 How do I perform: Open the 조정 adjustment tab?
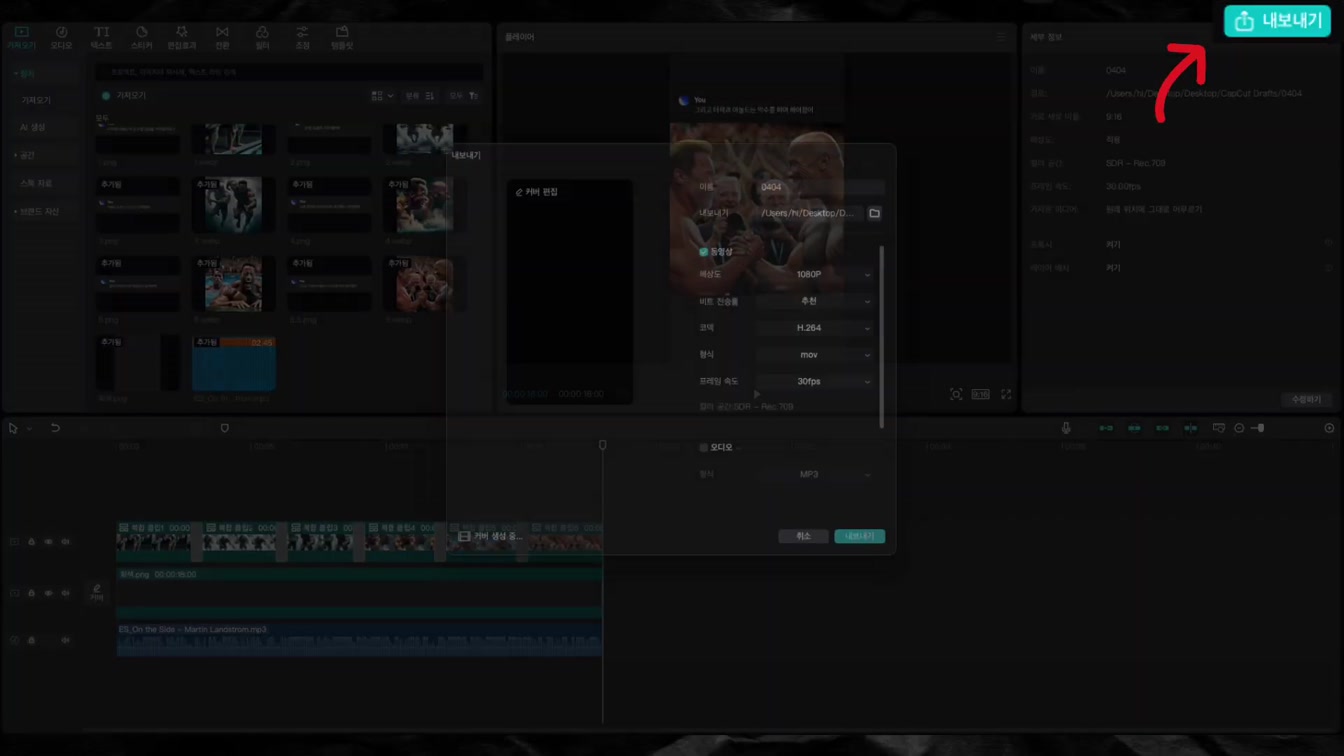point(302,38)
